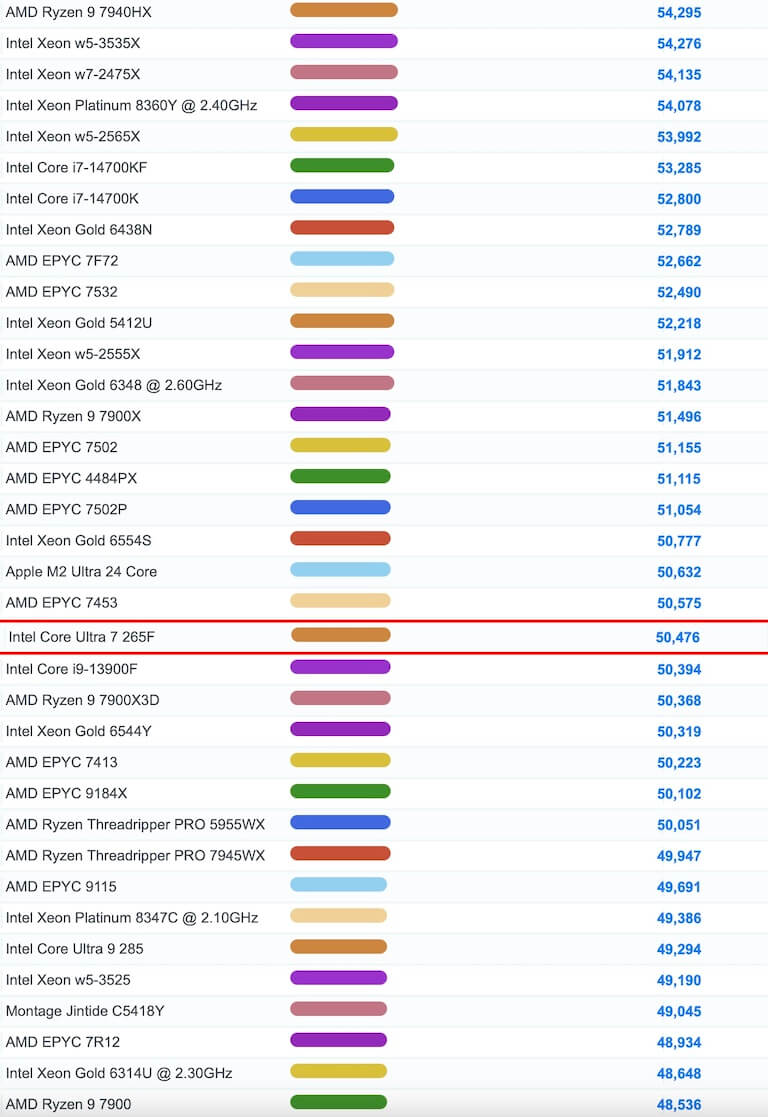
Task: Open AMD EPYC 7413 entry
Action: 62,762
